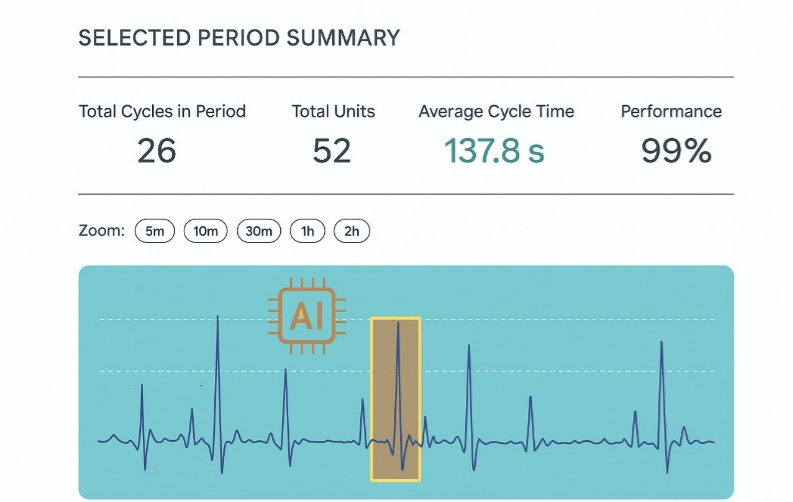Zoom chart to 2h

click(x=352, y=231)
